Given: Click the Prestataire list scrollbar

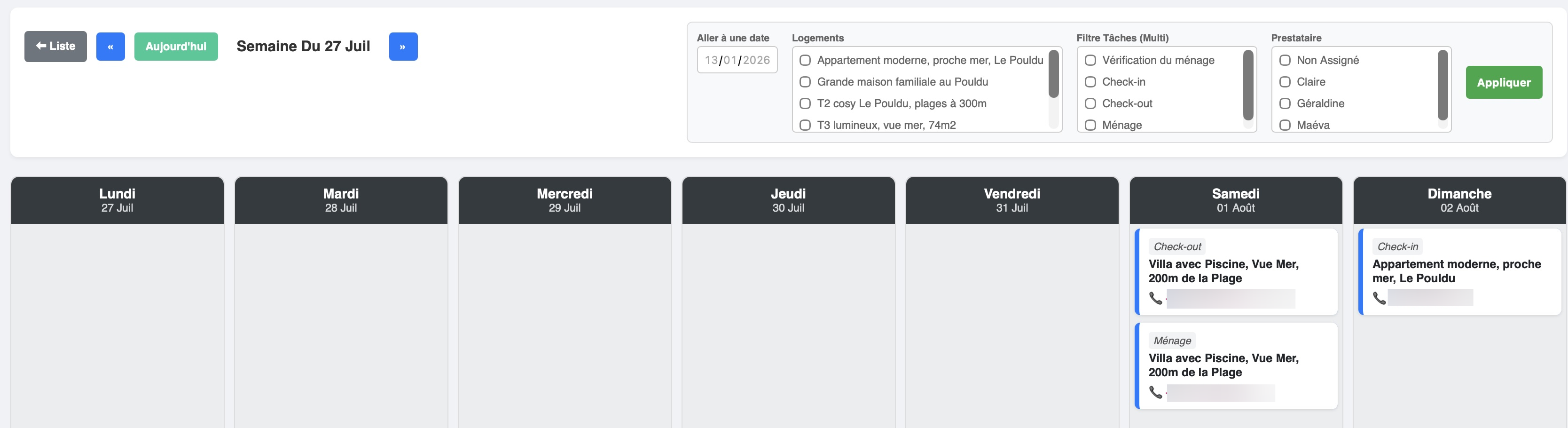Looking at the screenshot, I should [1442, 85].
